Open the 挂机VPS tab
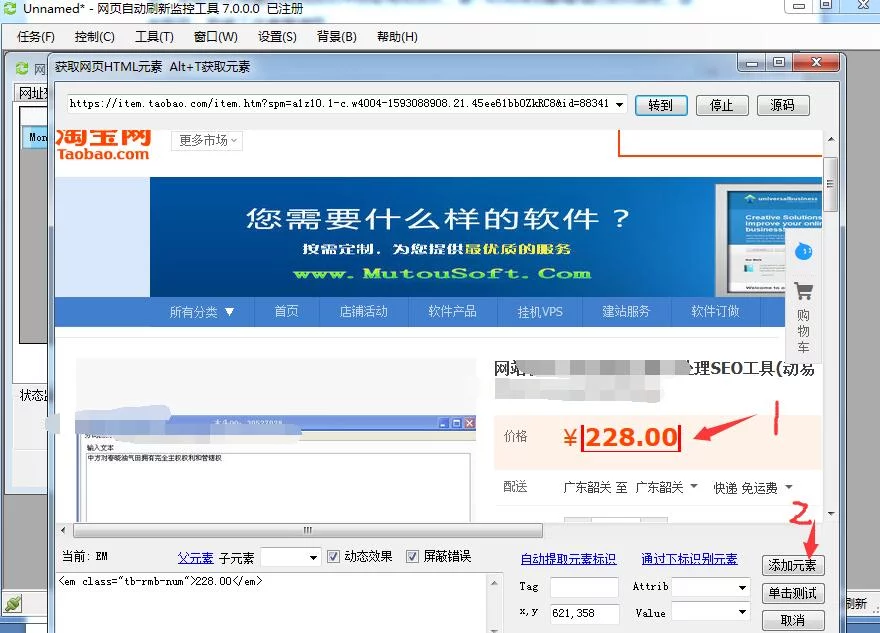Image resolution: width=880 pixels, height=633 pixels. pos(540,311)
